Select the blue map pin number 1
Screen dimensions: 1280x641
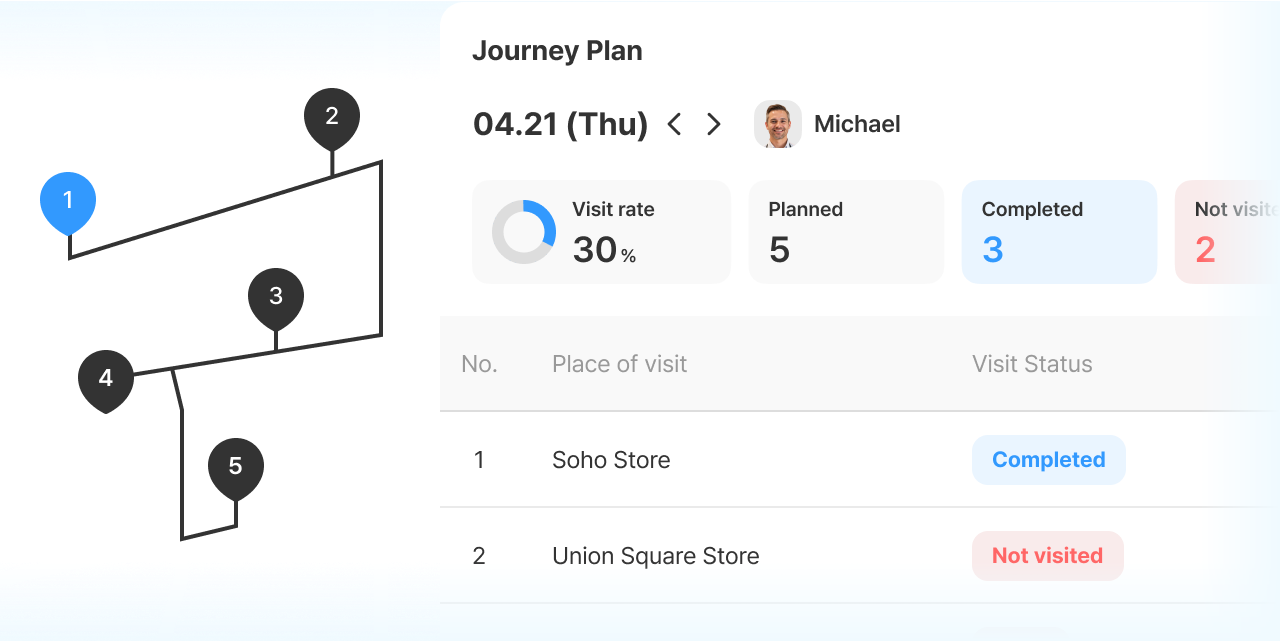click(x=68, y=203)
